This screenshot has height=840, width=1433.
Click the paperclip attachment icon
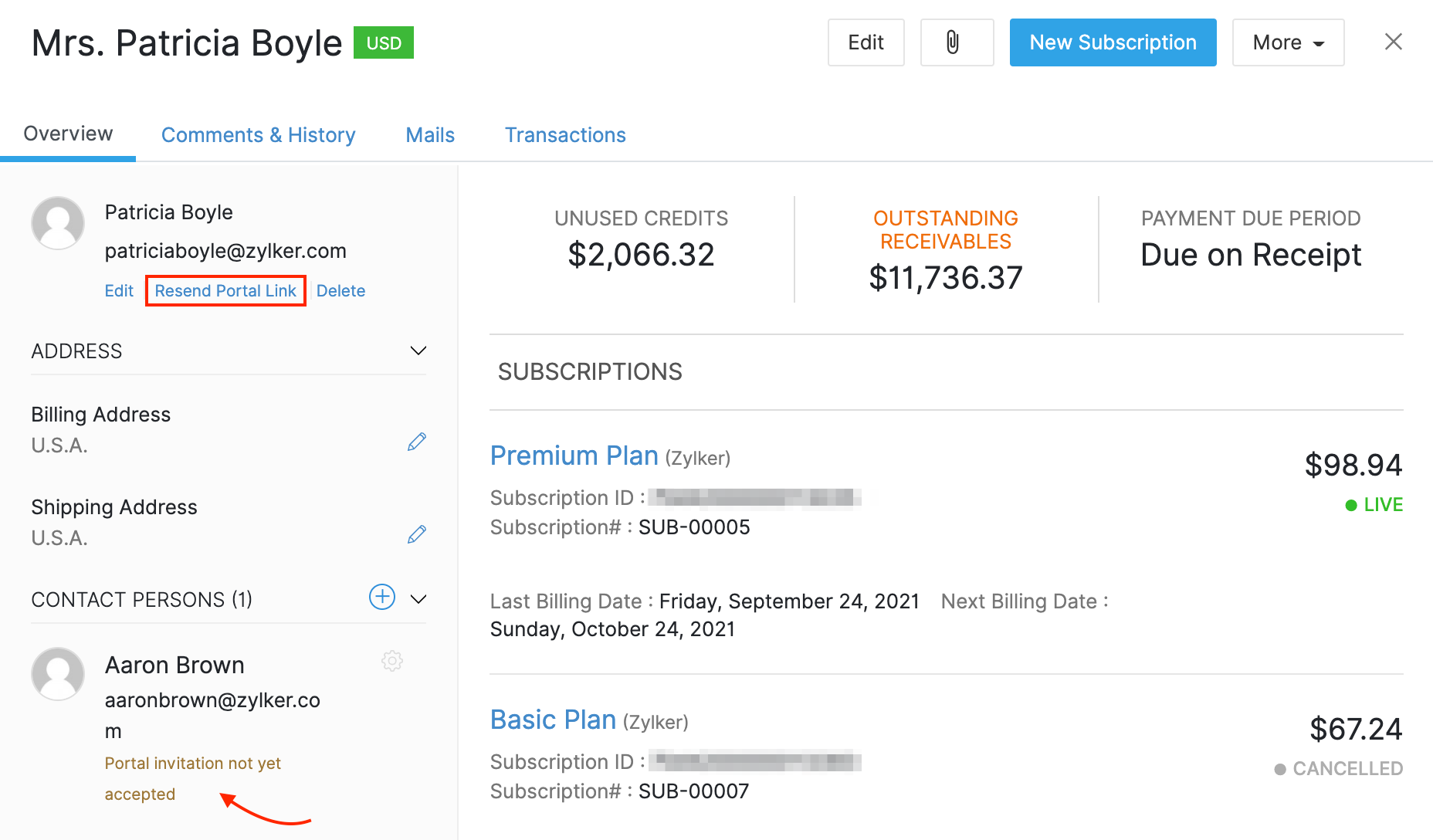(956, 42)
